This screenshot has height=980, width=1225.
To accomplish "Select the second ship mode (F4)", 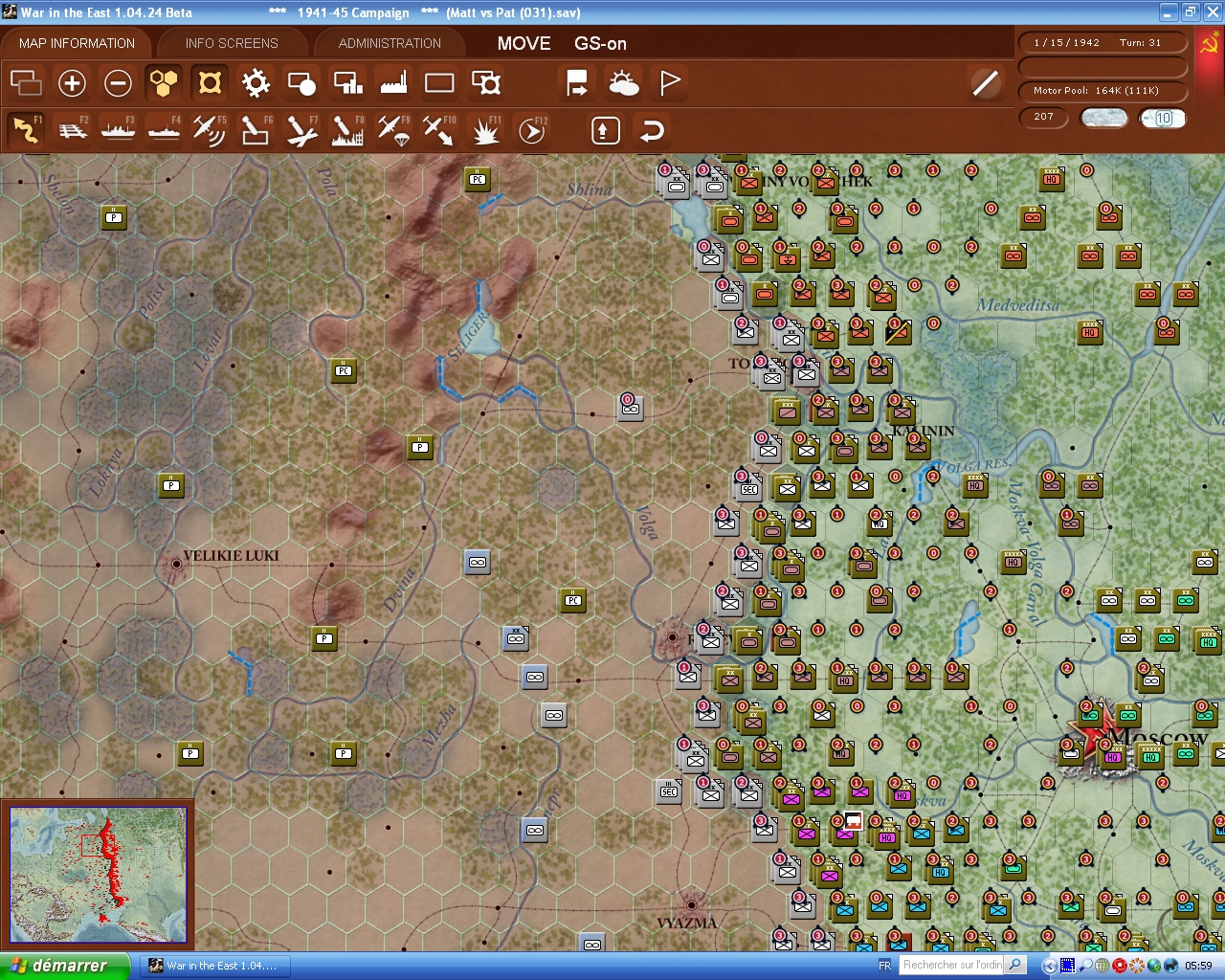I will [164, 130].
